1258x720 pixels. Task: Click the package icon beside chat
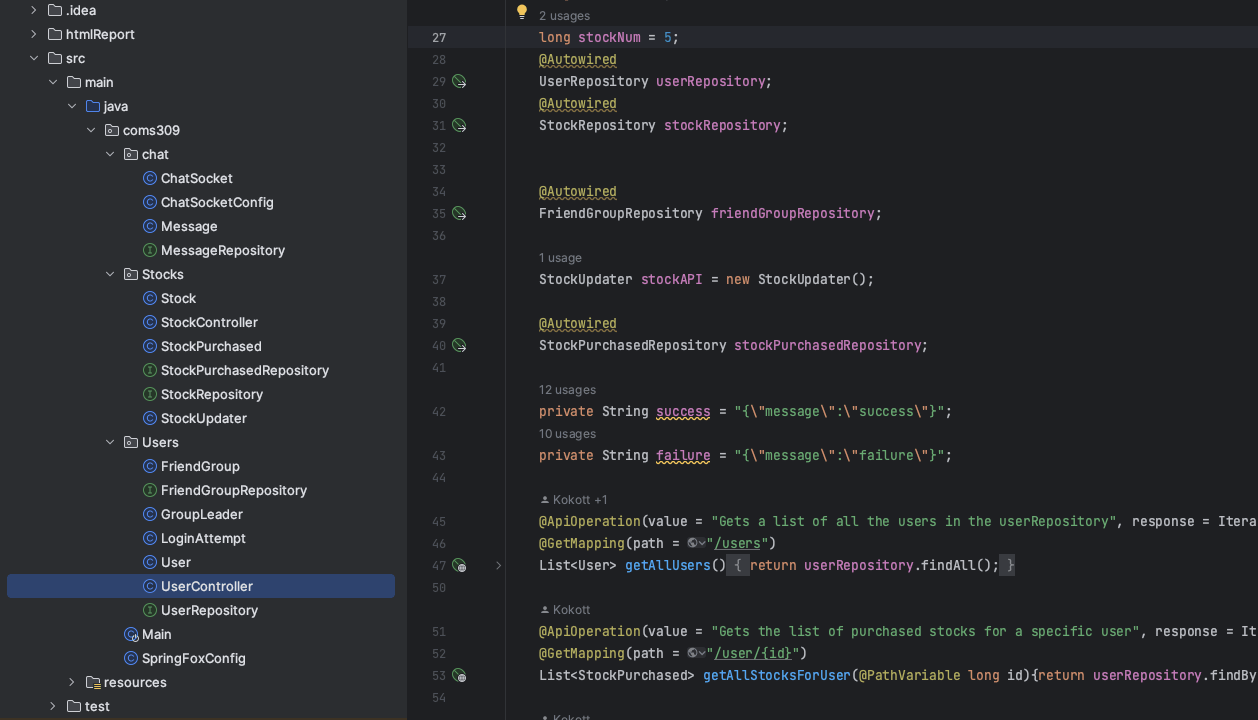pos(131,154)
